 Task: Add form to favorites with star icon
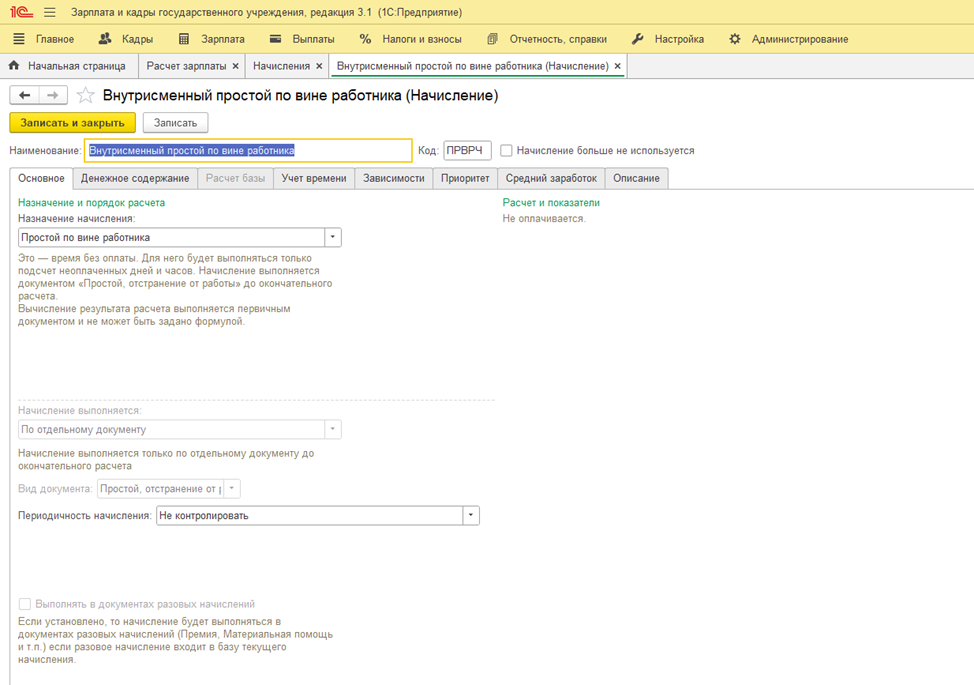85,96
